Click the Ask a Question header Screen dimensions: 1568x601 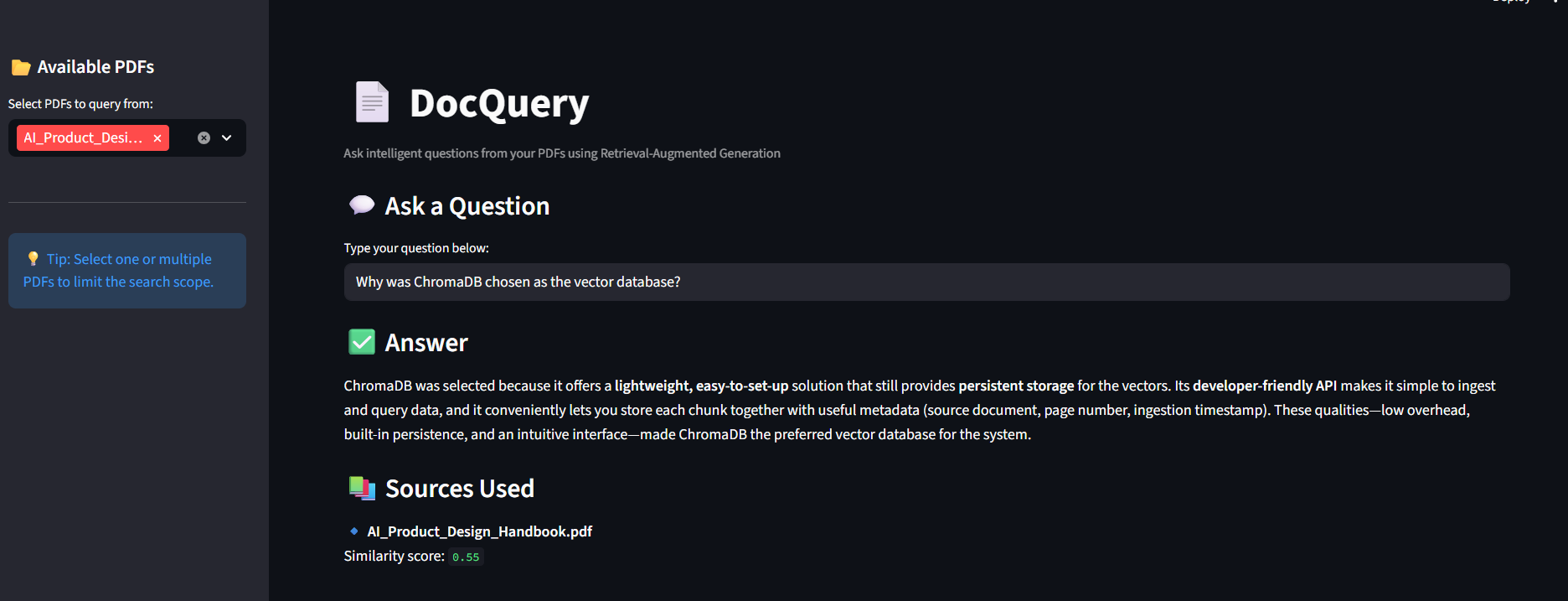(467, 205)
